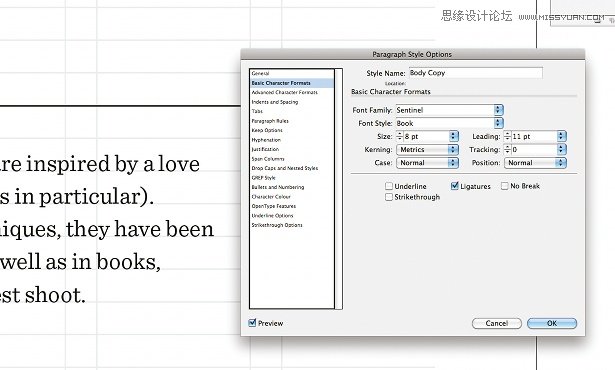Screen dimensions: 615x370
Task: Toggle the Preview checkbox
Action: (252, 323)
